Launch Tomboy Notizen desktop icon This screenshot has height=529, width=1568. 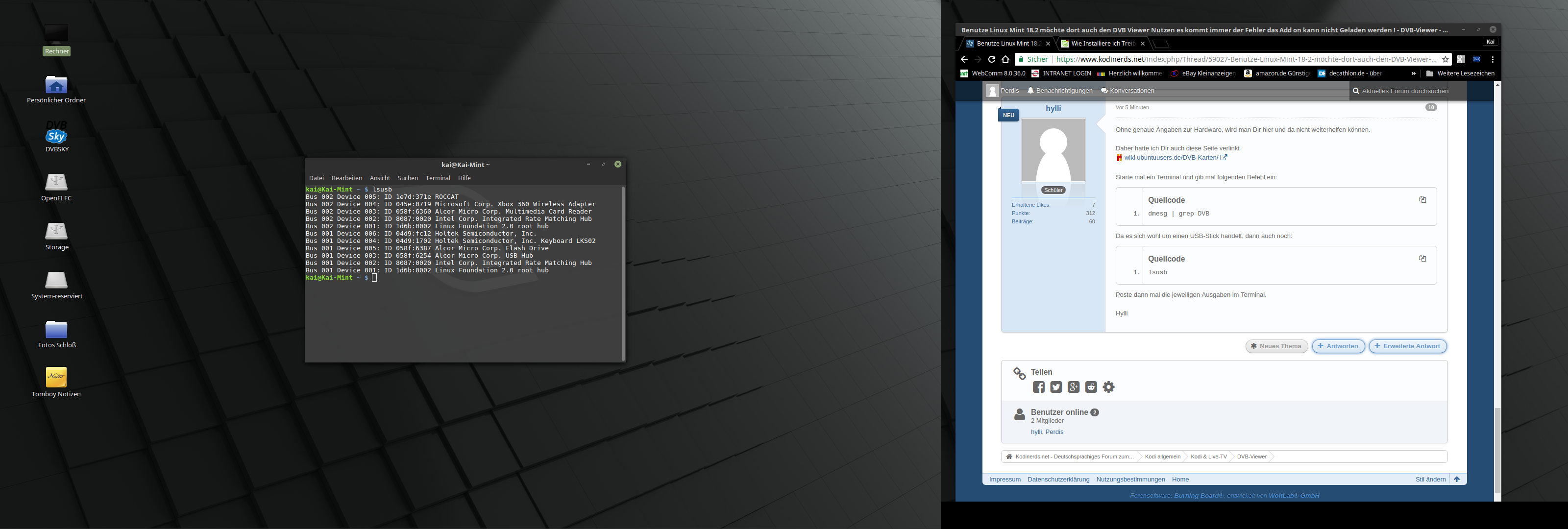click(57, 382)
